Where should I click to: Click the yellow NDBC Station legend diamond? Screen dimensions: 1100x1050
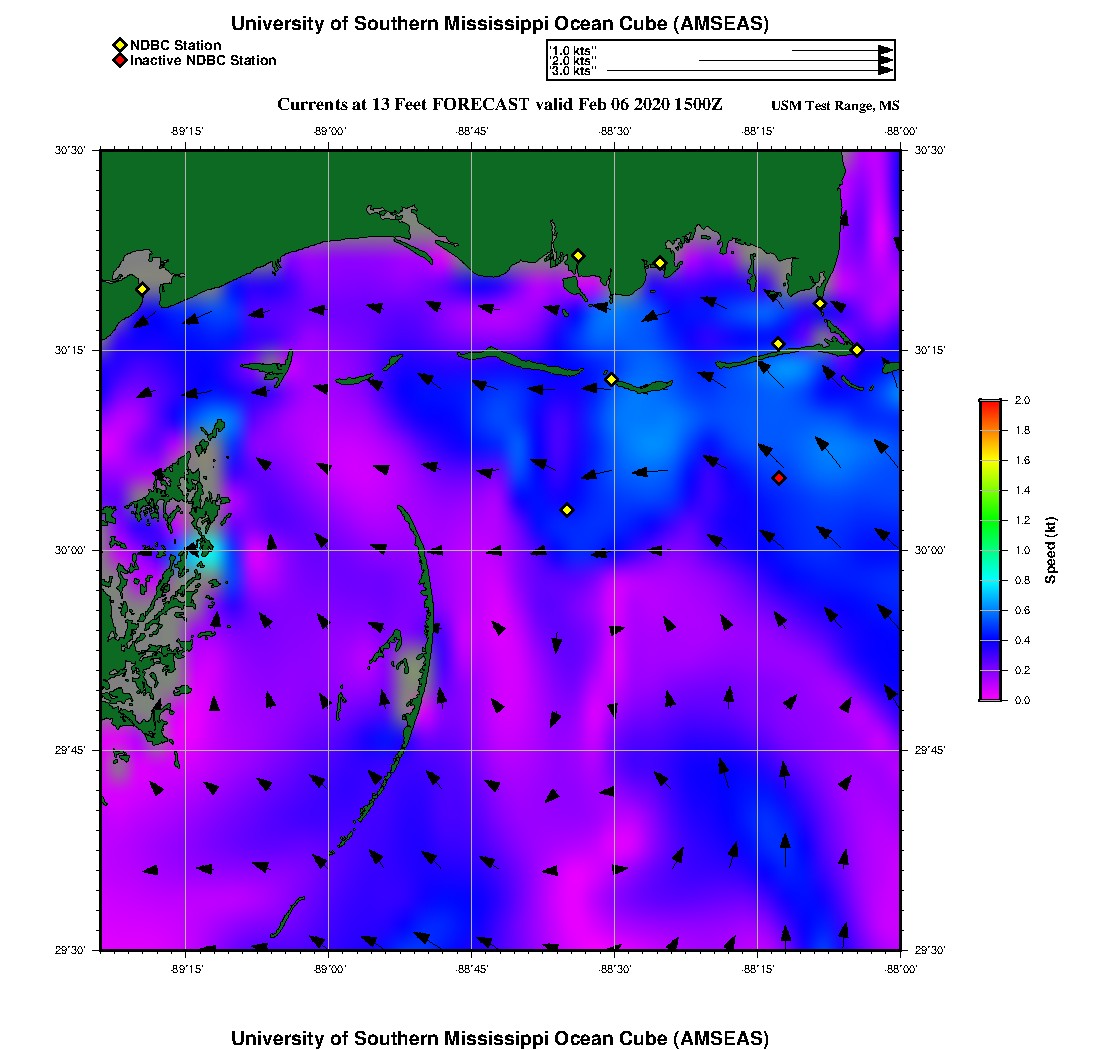(x=120, y=46)
